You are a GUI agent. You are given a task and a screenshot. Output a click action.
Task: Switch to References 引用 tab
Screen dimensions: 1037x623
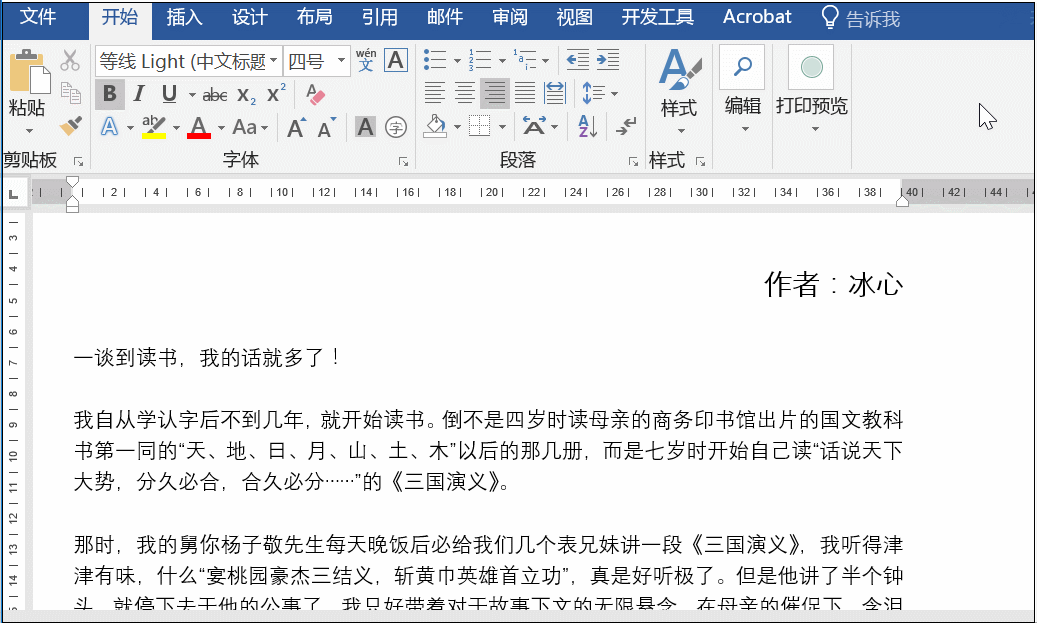(x=380, y=17)
